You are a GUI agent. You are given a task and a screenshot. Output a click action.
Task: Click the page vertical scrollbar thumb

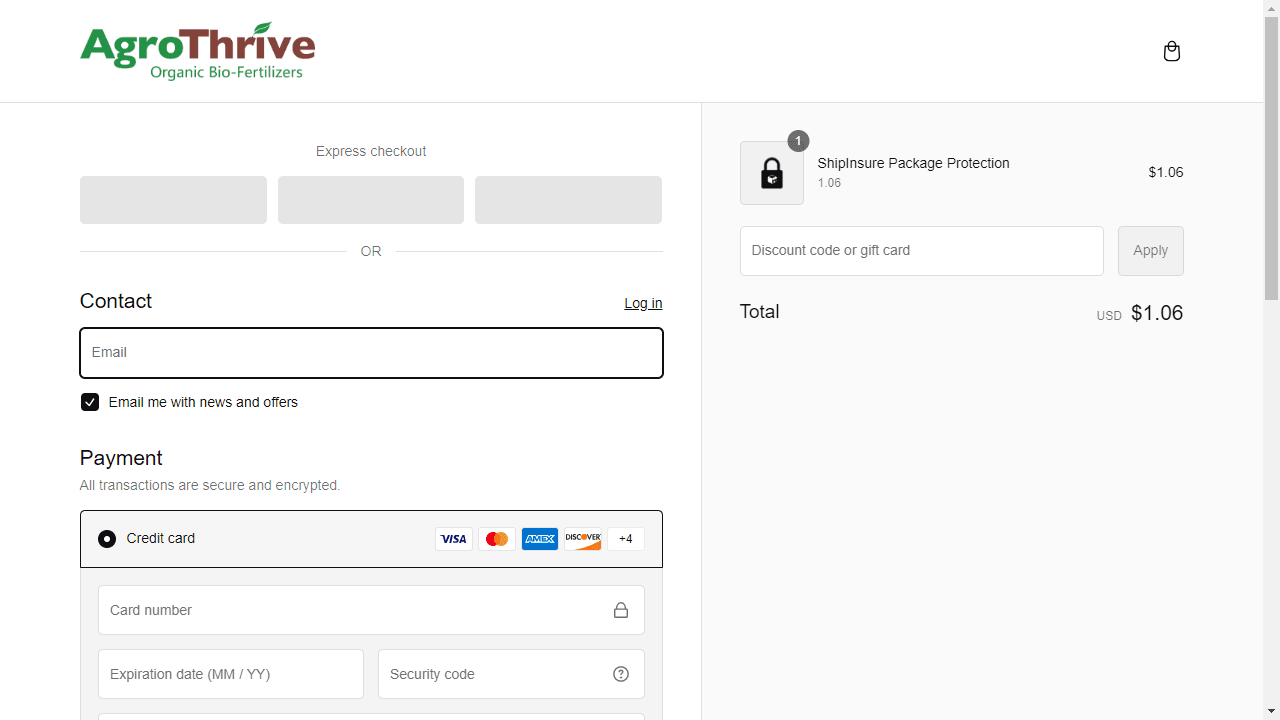tap(1272, 158)
